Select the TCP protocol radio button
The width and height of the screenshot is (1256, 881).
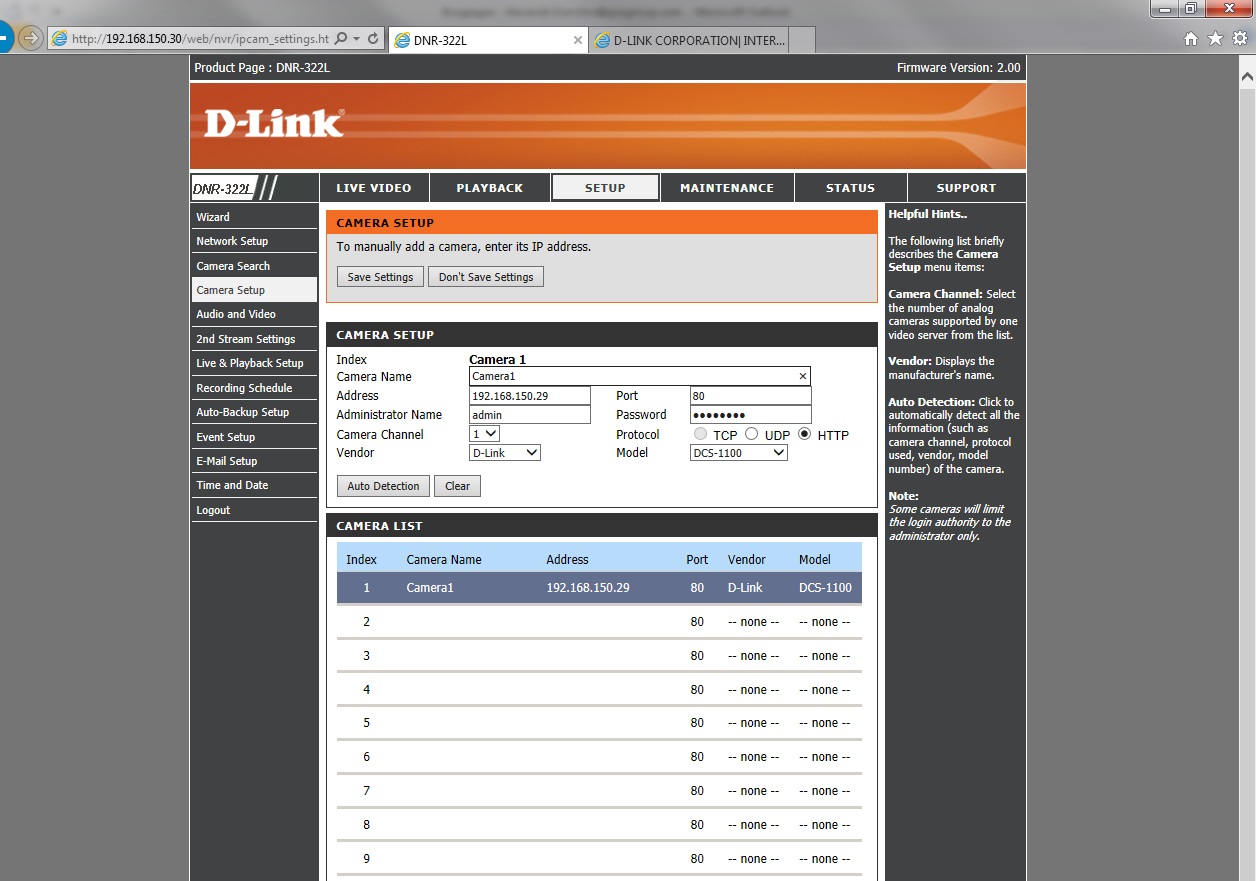[700, 435]
